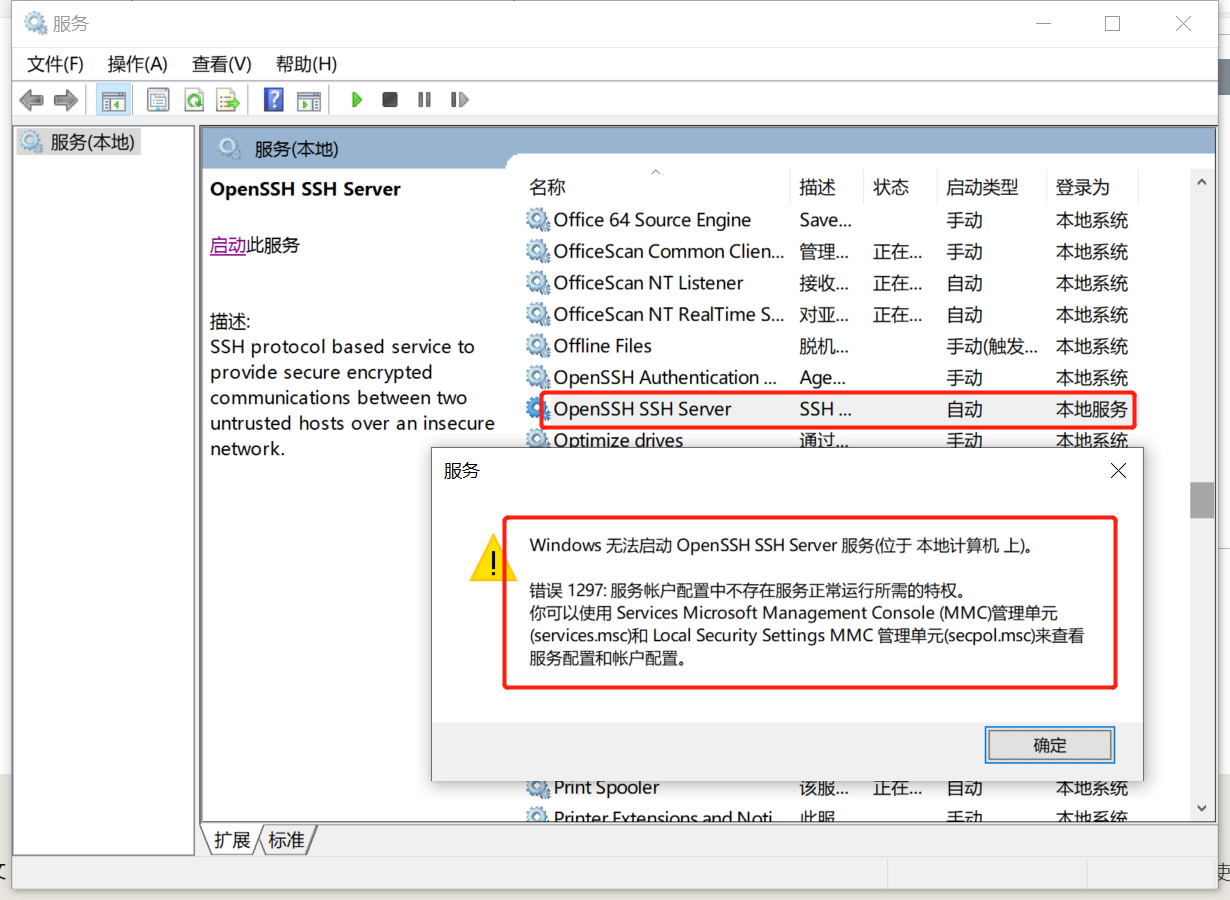This screenshot has height=900, width=1230.
Task: Pause the service with the pause icon
Action: [x=424, y=99]
